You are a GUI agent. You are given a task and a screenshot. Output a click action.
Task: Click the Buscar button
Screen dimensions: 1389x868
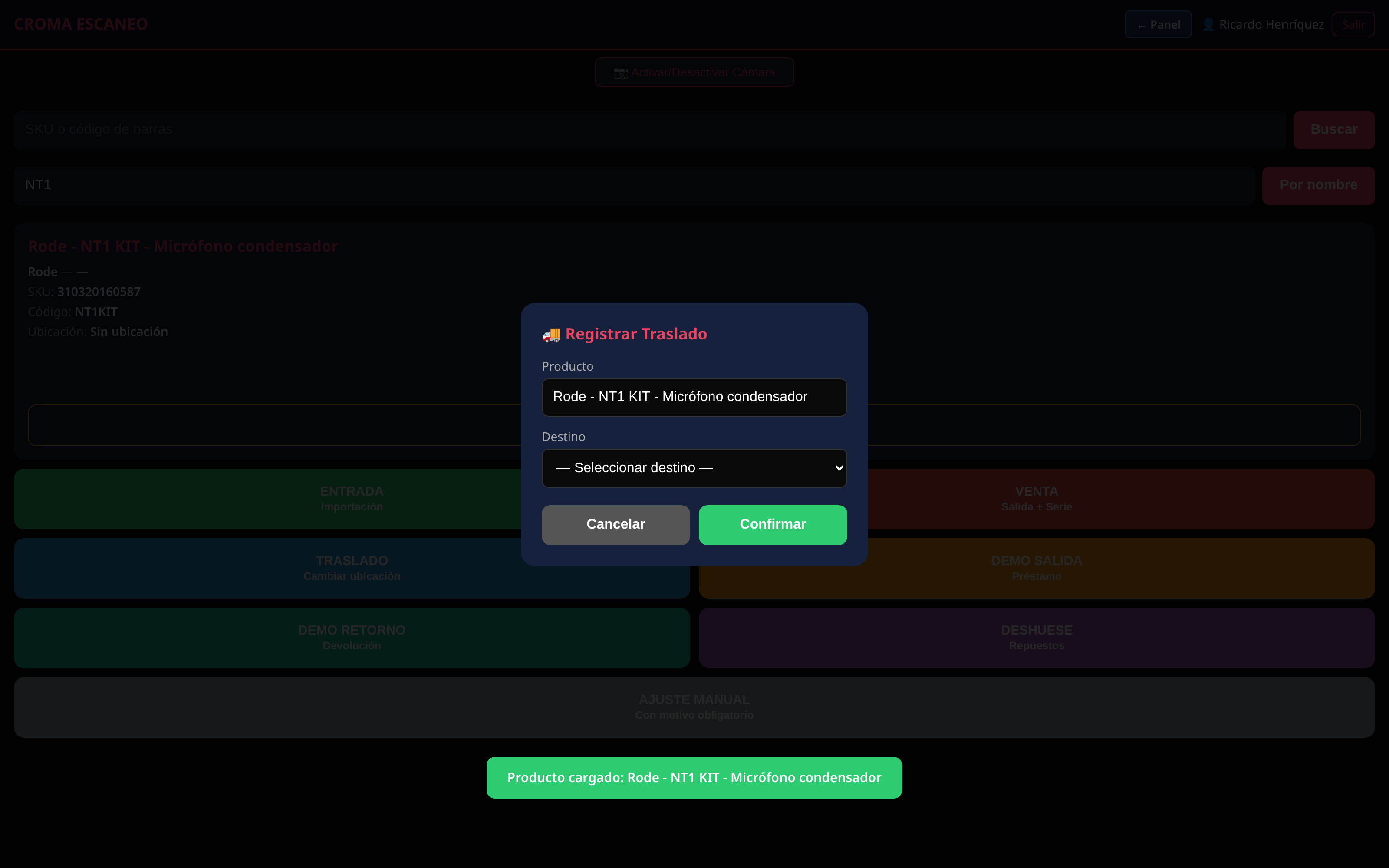(x=1333, y=130)
